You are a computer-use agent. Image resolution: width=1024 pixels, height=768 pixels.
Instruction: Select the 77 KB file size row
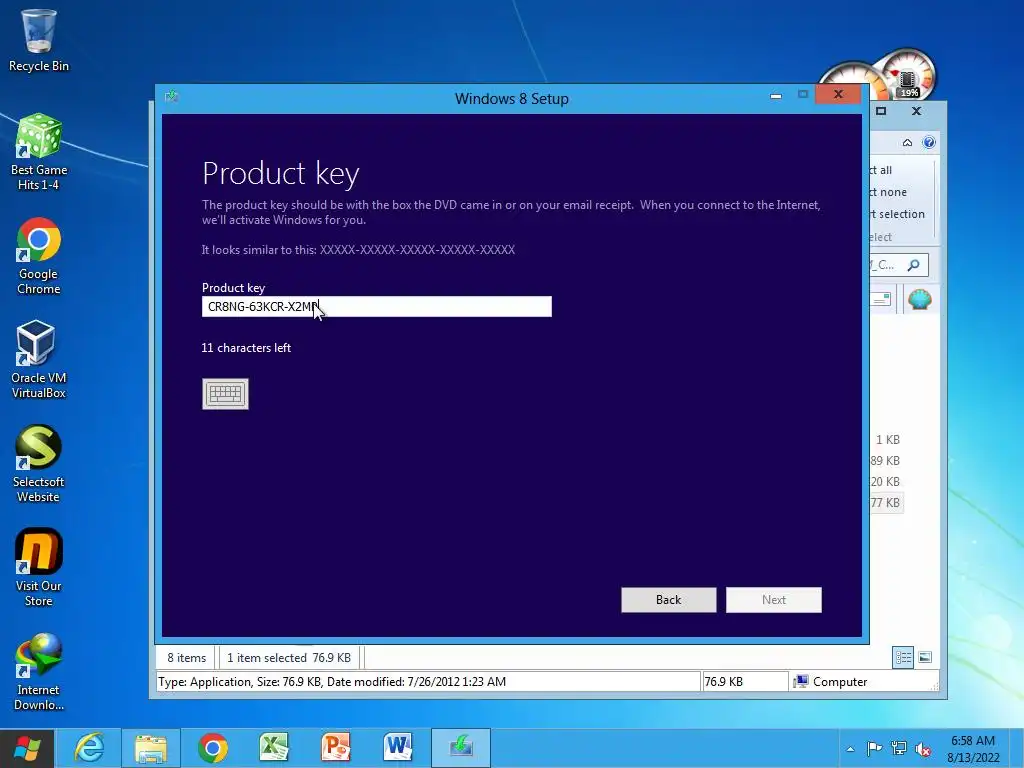click(x=886, y=502)
